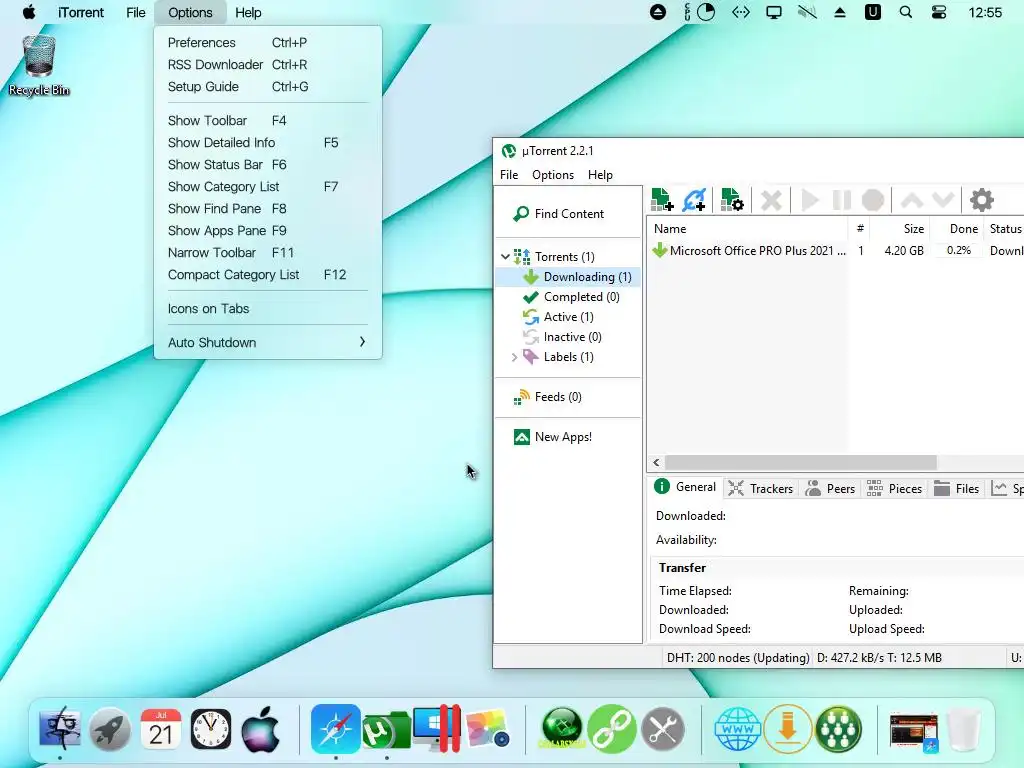Image resolution: width=1024 pixels, height=768 pixels.
Task: Open Options menu in the µTorrent window
Action: pos(552,175)
